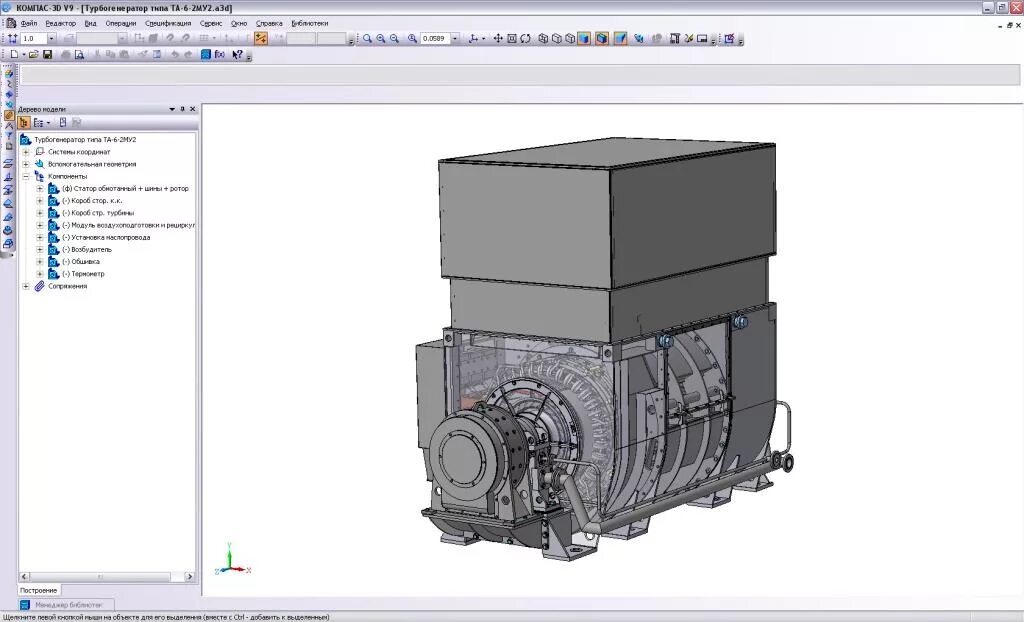Open the Операции menu
The image size is (1024, 622).
point(121,24)
